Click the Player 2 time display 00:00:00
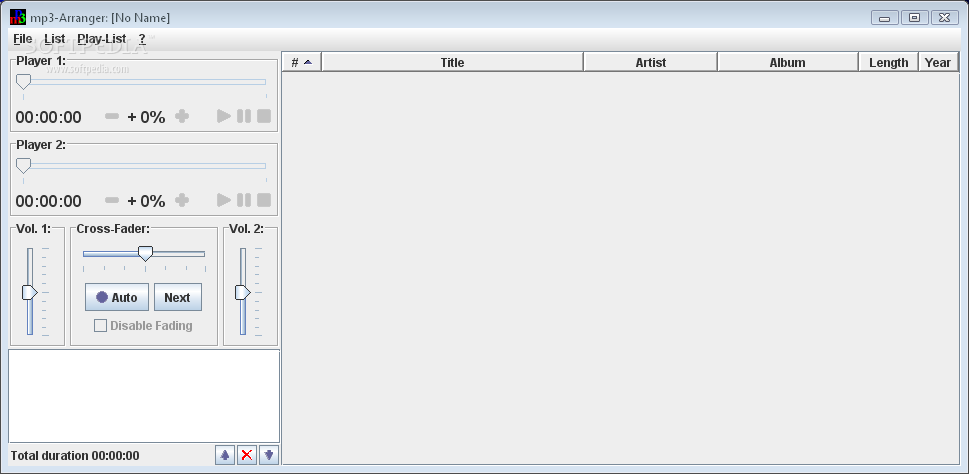 point(48,201)
